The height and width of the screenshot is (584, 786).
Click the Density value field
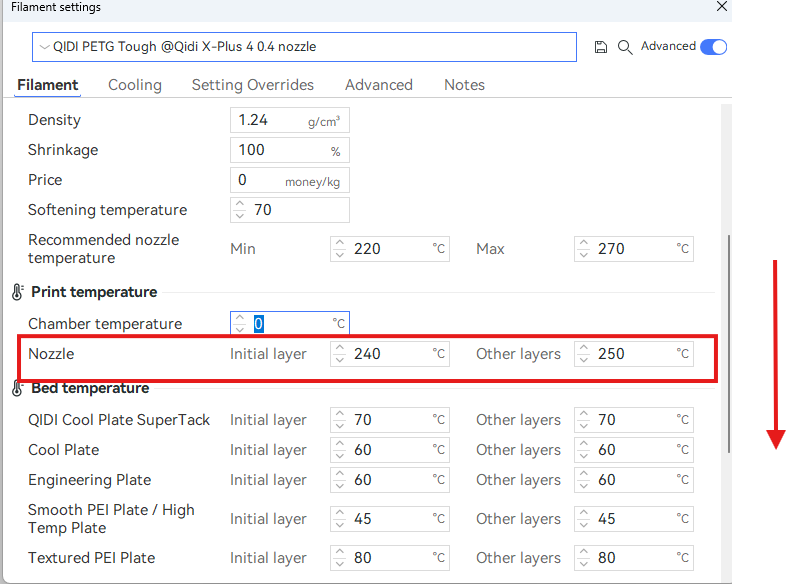pos(270,120)
